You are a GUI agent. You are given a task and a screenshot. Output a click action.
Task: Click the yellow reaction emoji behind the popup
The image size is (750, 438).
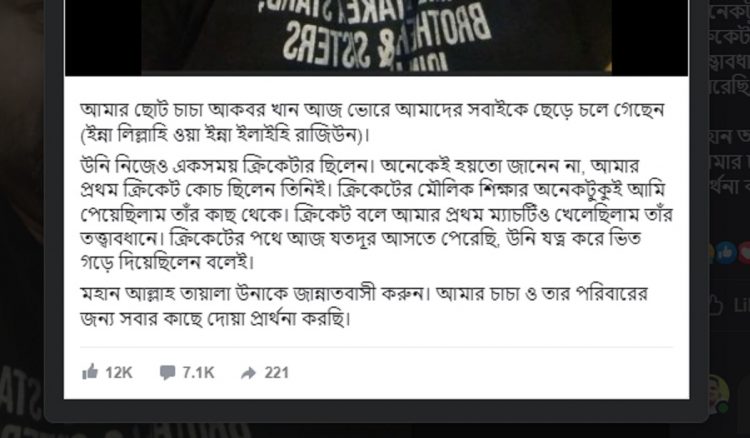pyautogui.click(x=711, y=252)
